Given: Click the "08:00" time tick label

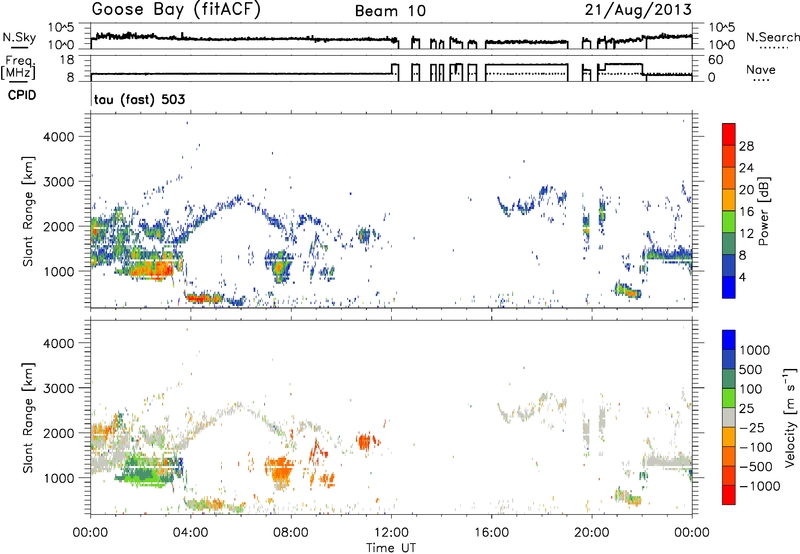Looking at the screenshot, I should [x=290, y=533].
